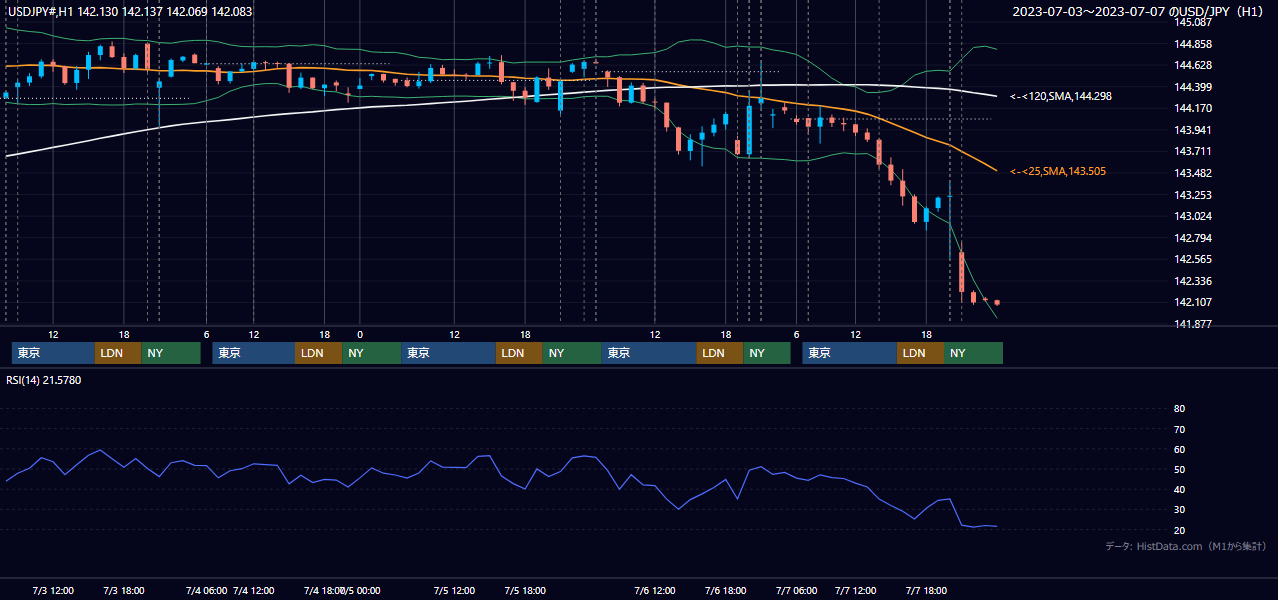Select the 7/6 12:00 time axis marker

[655, 591]
